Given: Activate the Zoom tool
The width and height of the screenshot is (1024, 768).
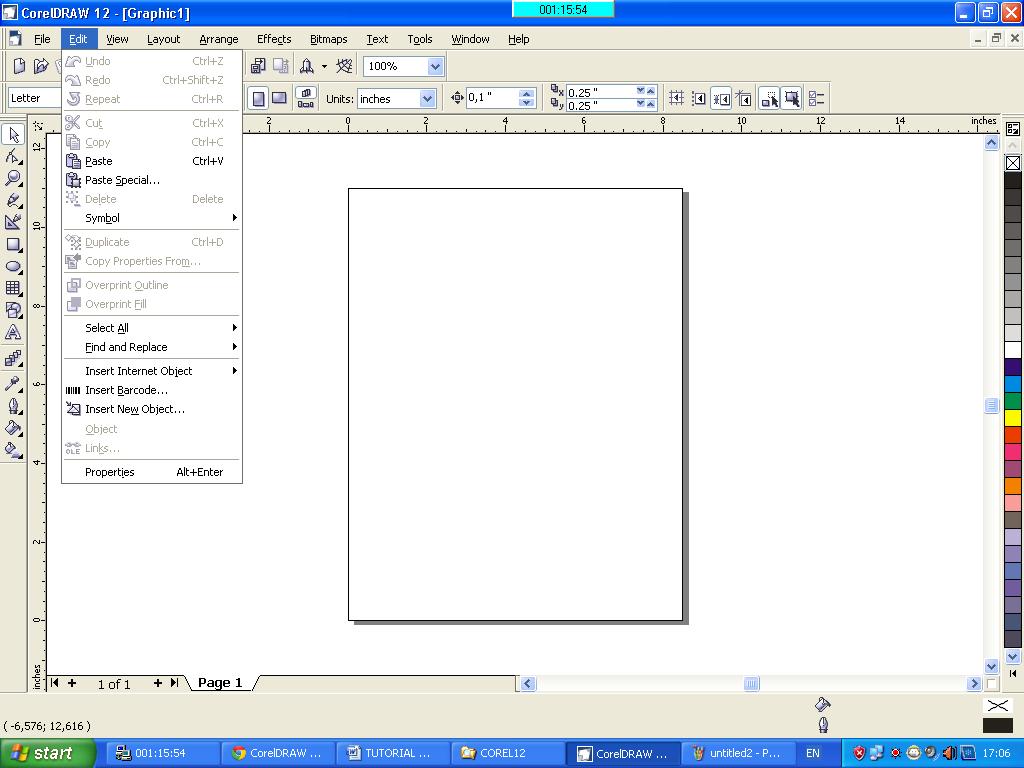Looking at the screenshot, I should click(13, 178).
